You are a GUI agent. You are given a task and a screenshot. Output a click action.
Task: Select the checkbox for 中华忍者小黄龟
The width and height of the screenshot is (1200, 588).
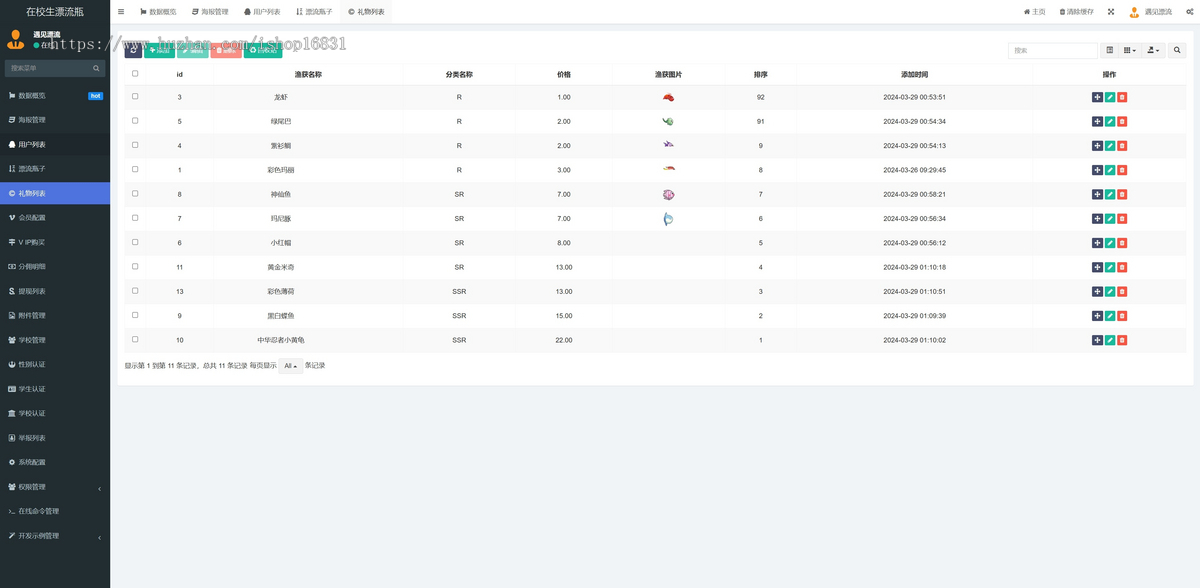pos(135,339)
